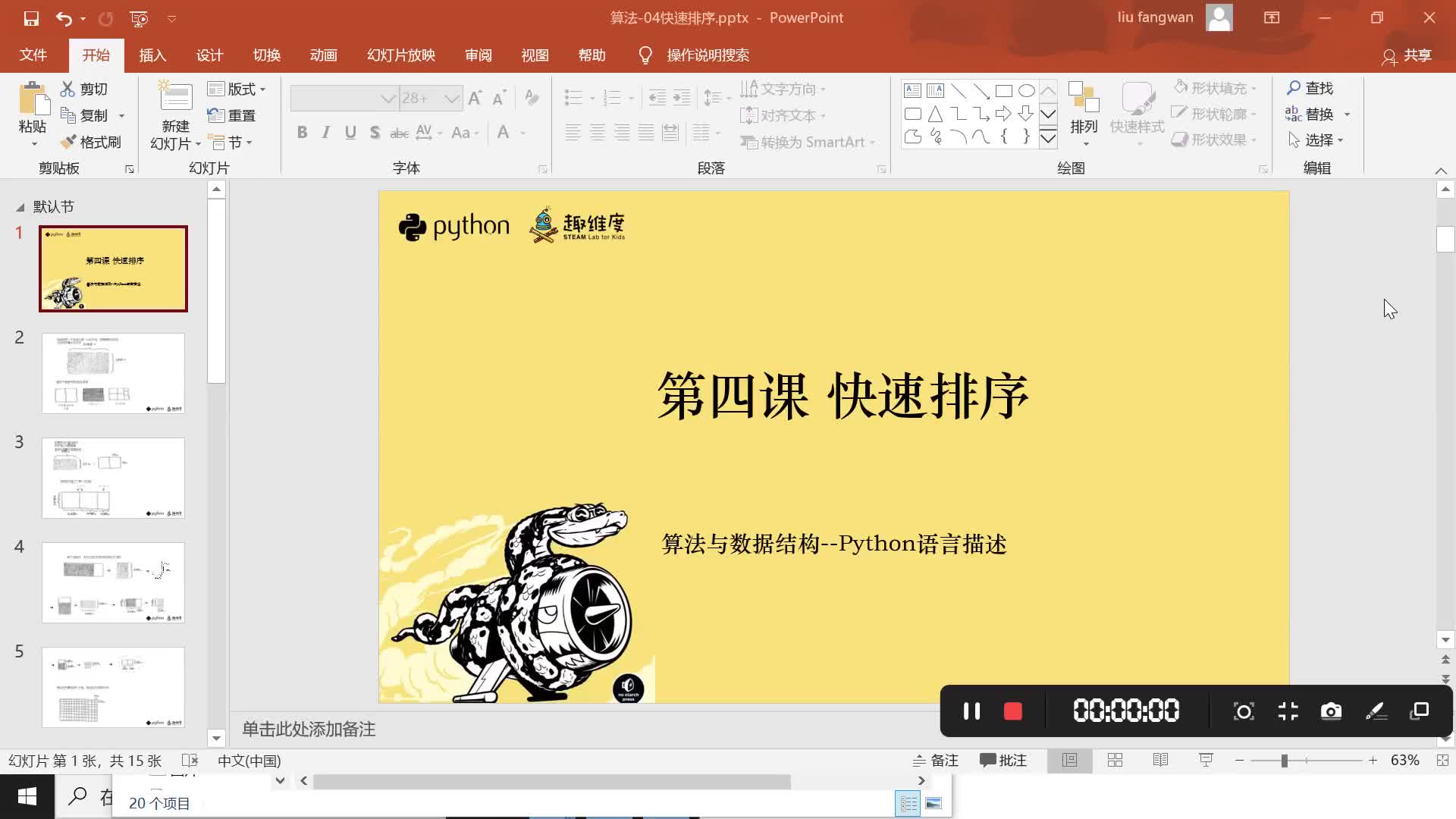Open the font name dropdown
Viewport: 1456px width, 819px height.
[388, 99]
